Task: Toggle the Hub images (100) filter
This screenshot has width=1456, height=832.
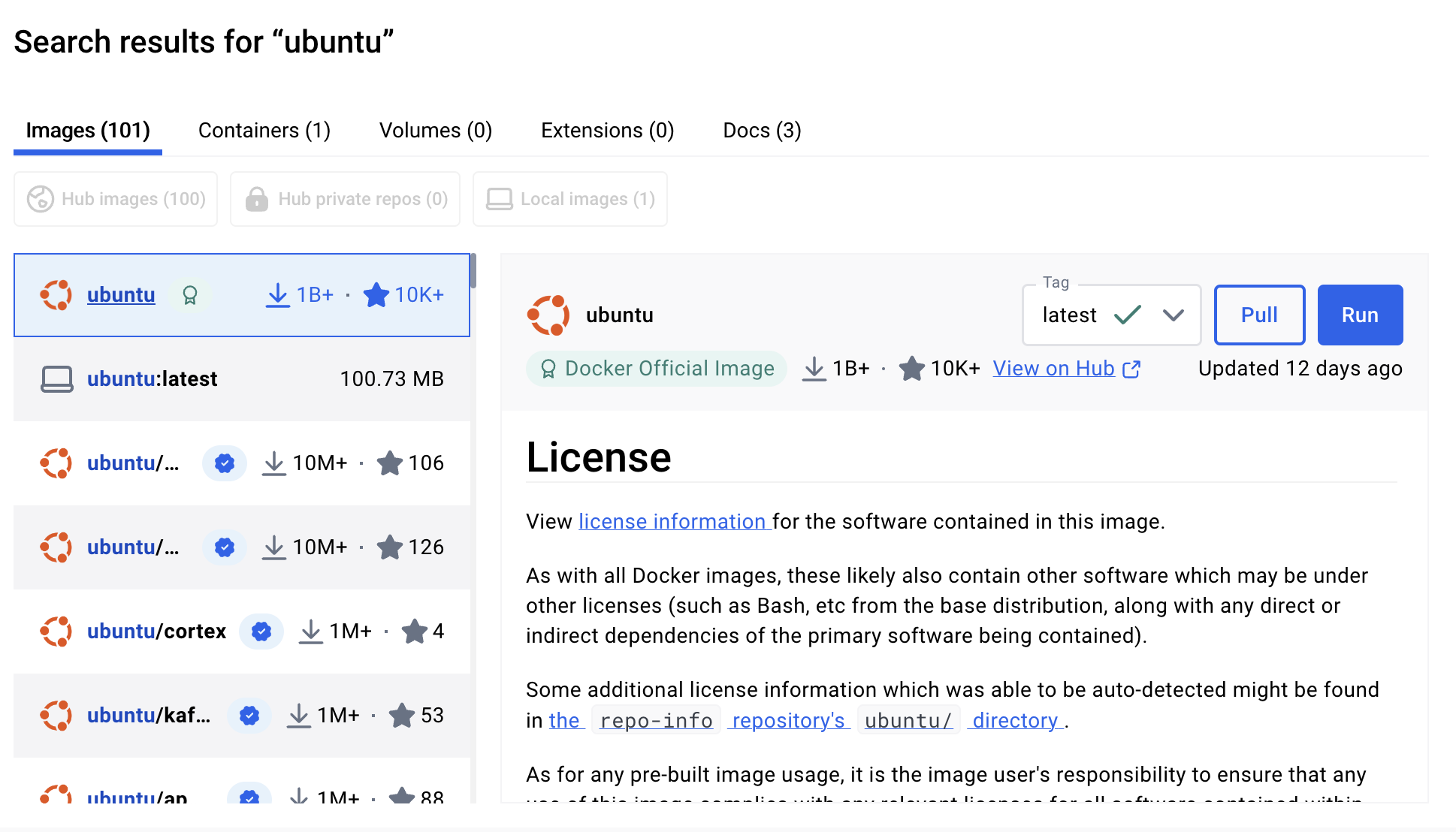Action: click(x=116, y=199)
